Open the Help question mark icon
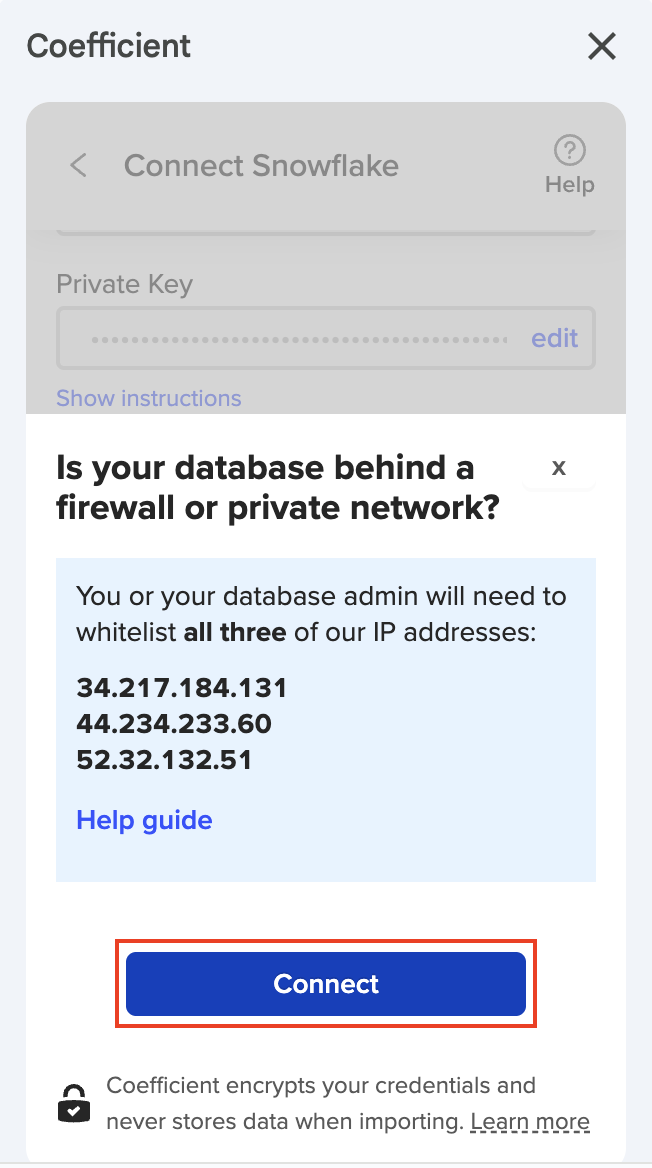Image resolution: width=652 pixels, height=1168 pixels. click(x=569, y=152)
